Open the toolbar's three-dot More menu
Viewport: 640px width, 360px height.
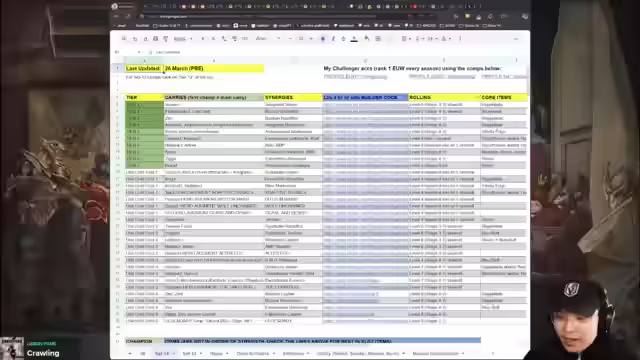pos(460,39)
